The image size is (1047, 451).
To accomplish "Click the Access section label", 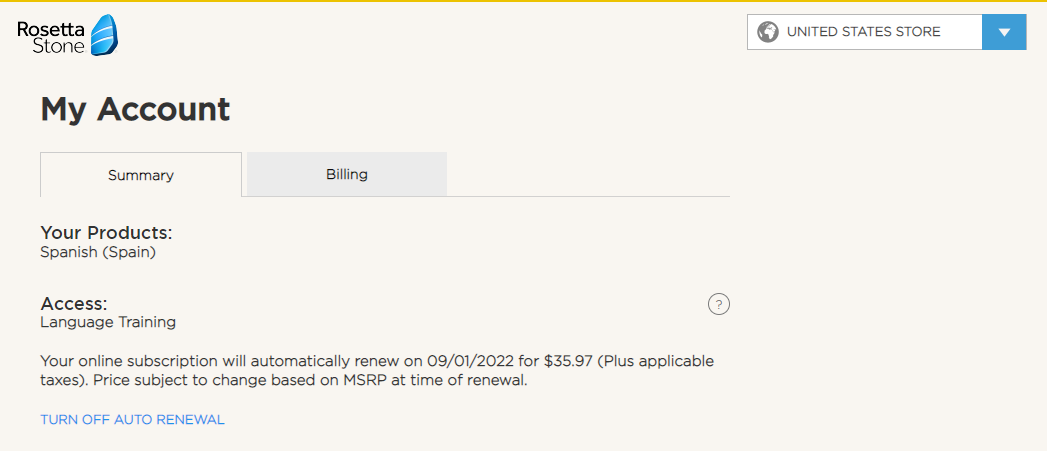I will click(73, 303).
